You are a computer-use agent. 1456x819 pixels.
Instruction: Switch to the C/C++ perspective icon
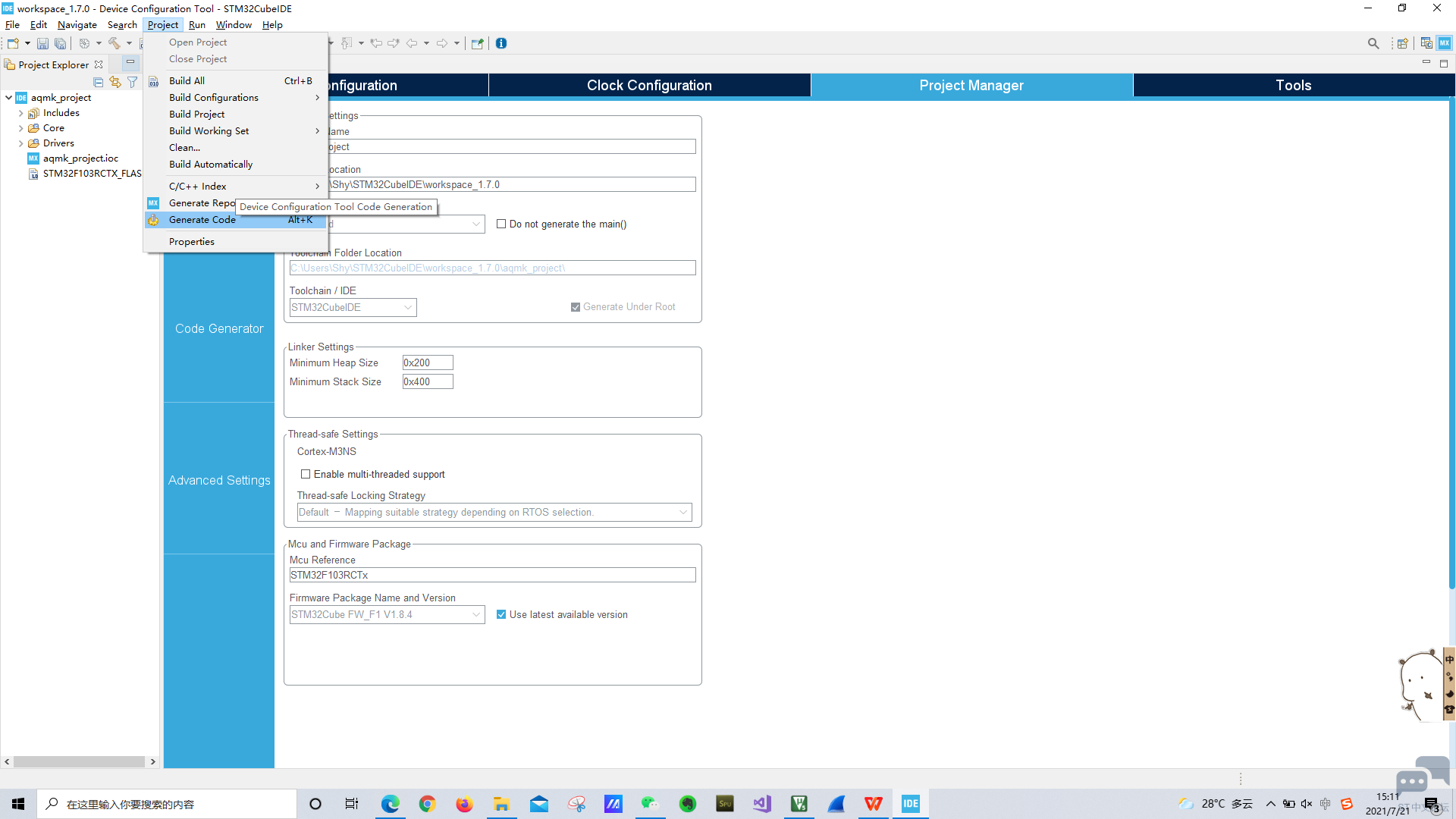pos(1426,43)
